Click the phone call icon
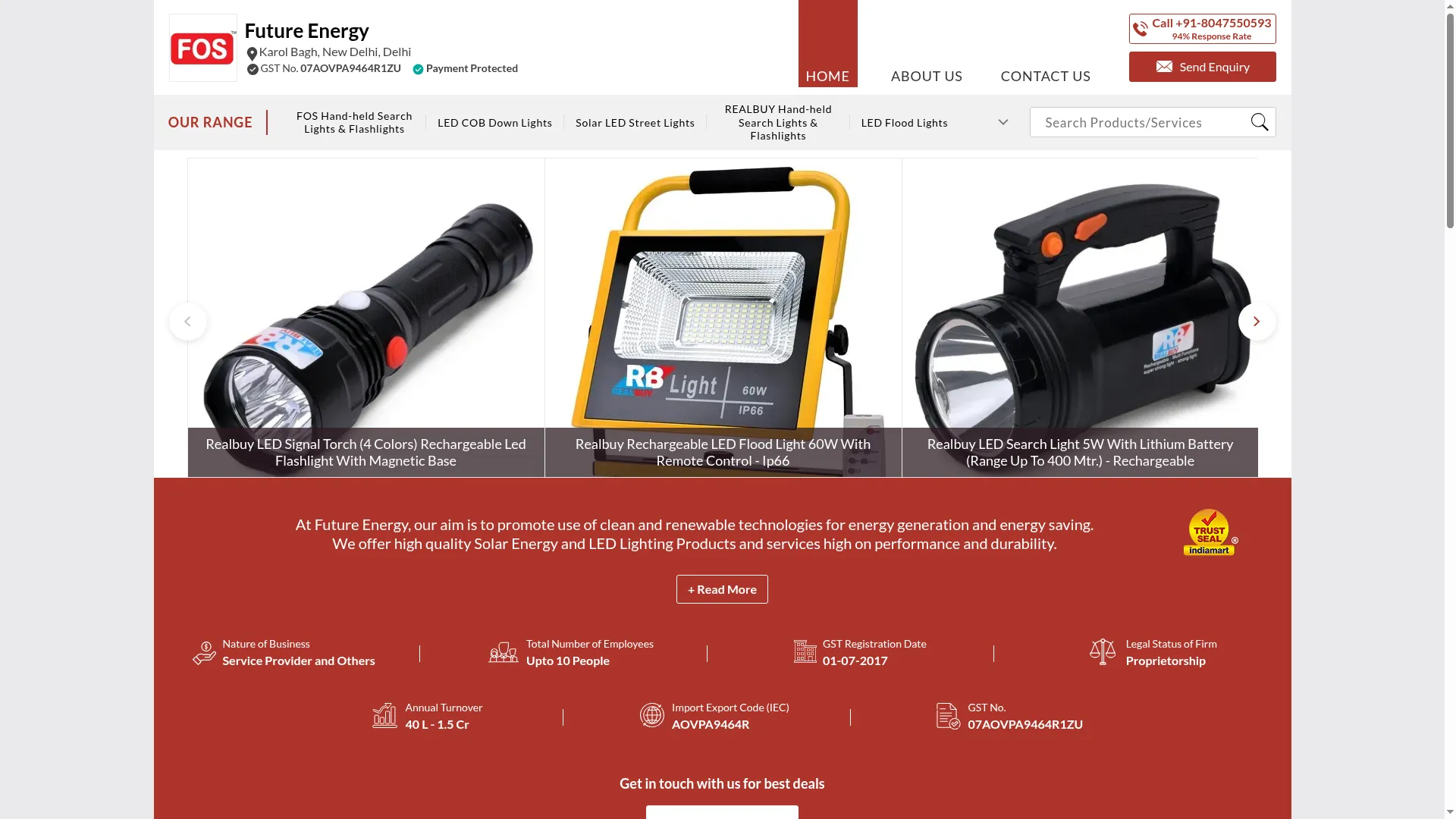1456x819 pixels. 1141,29
